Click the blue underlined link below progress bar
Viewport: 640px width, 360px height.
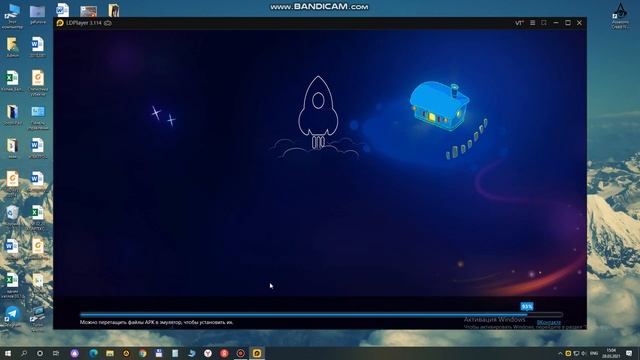coord(549,322)
